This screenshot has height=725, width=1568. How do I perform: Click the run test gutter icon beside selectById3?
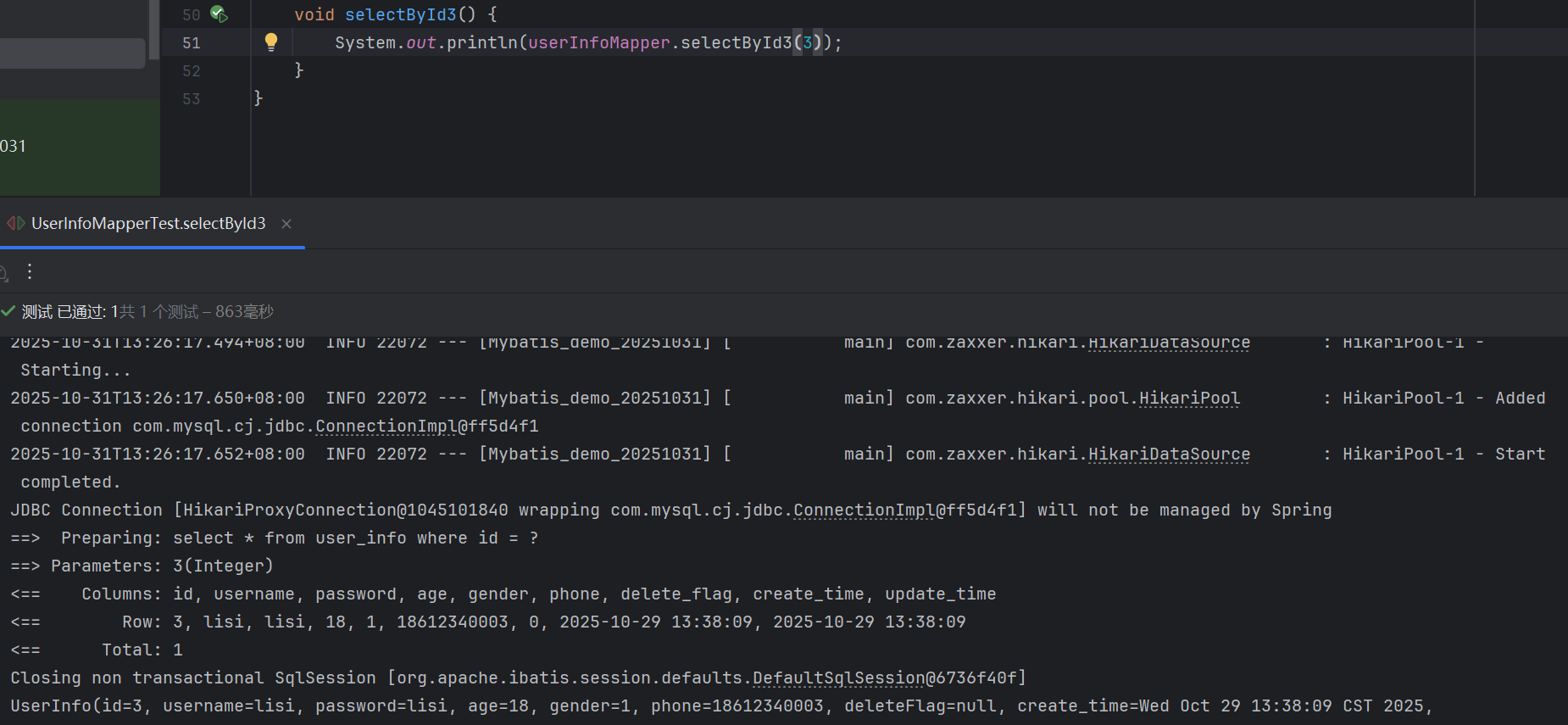tap(219, 14)
